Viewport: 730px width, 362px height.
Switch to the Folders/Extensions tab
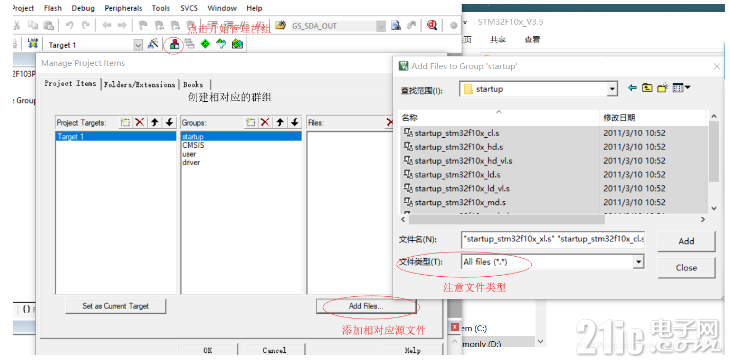click(139, 84)
